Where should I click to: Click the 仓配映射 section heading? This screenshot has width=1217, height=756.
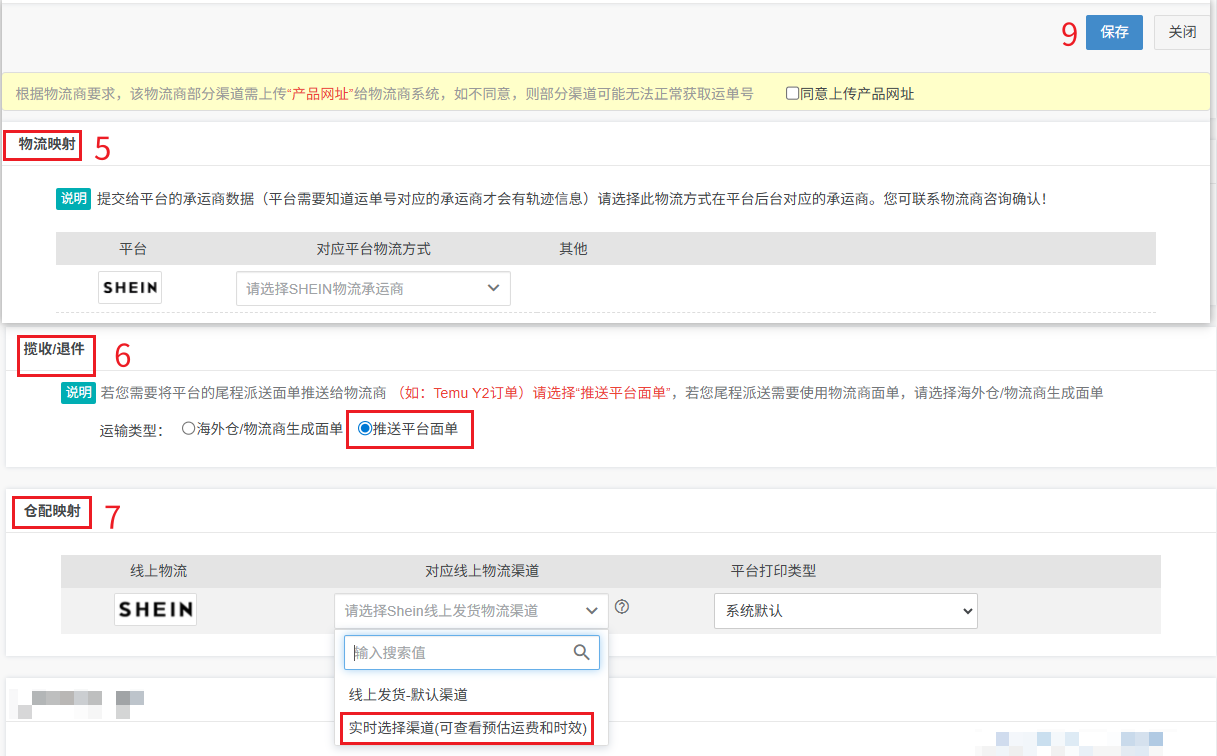[52, 512]
